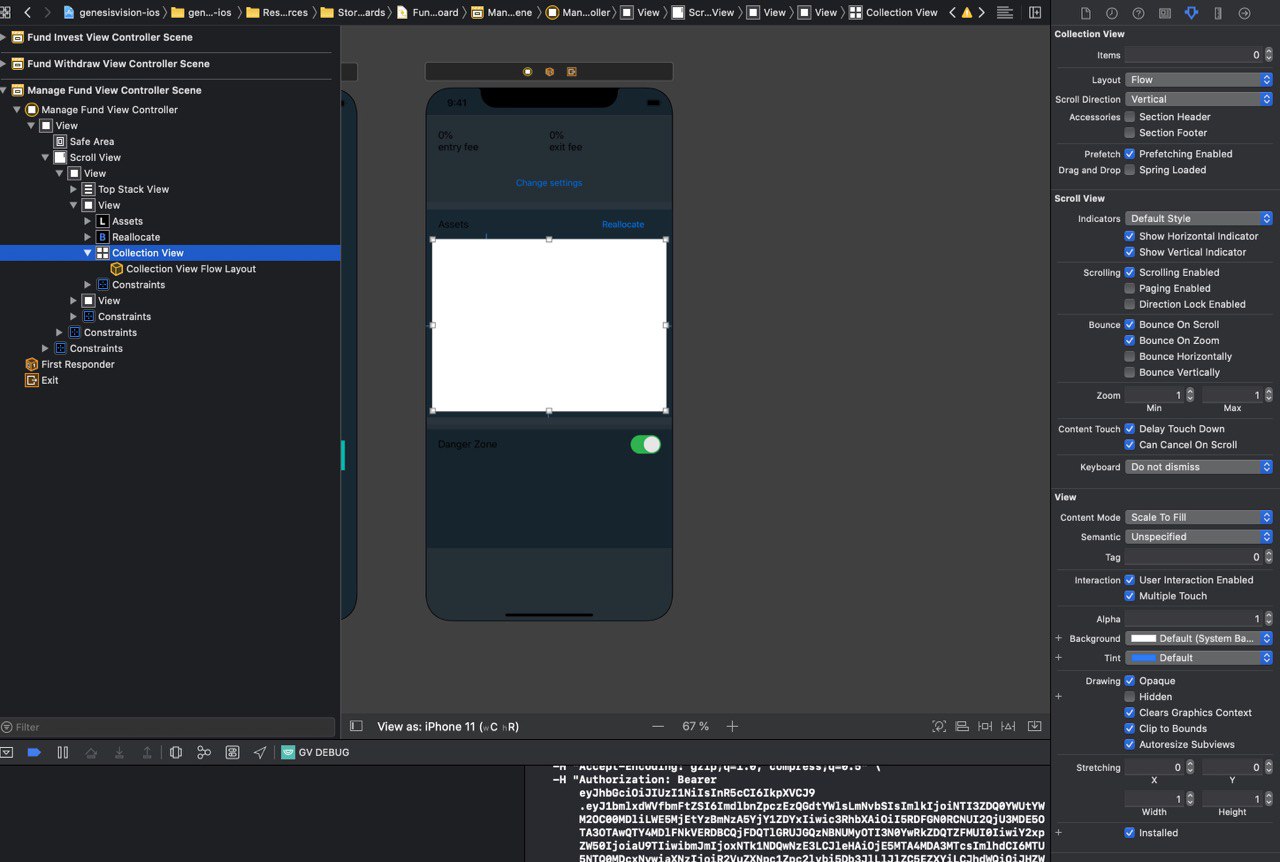Add an editor pane on the right
Screen dimensions: 1280x862
pos(1035,13)
